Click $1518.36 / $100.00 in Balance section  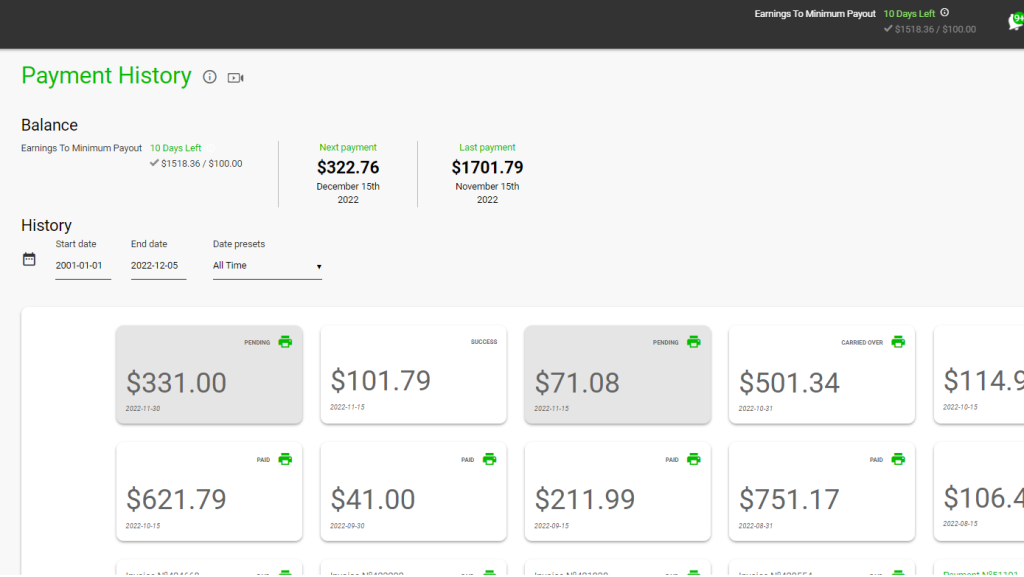[202, 164]
